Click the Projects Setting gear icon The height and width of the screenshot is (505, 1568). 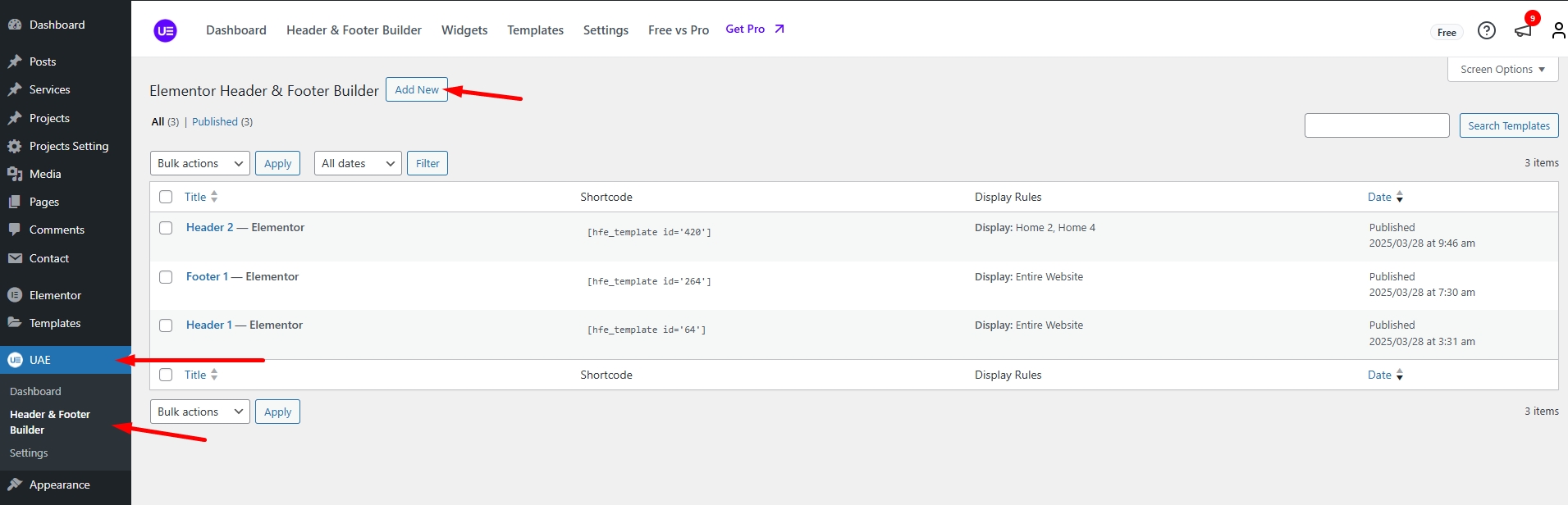pyautogui.click(x=15, y=146)
